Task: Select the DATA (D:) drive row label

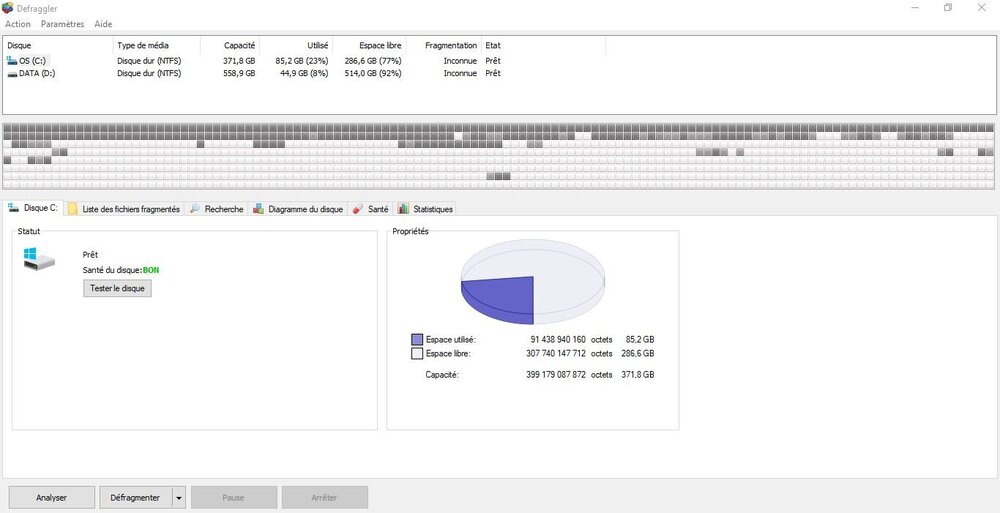Action: pyautogui.click(x=37, y=73)
